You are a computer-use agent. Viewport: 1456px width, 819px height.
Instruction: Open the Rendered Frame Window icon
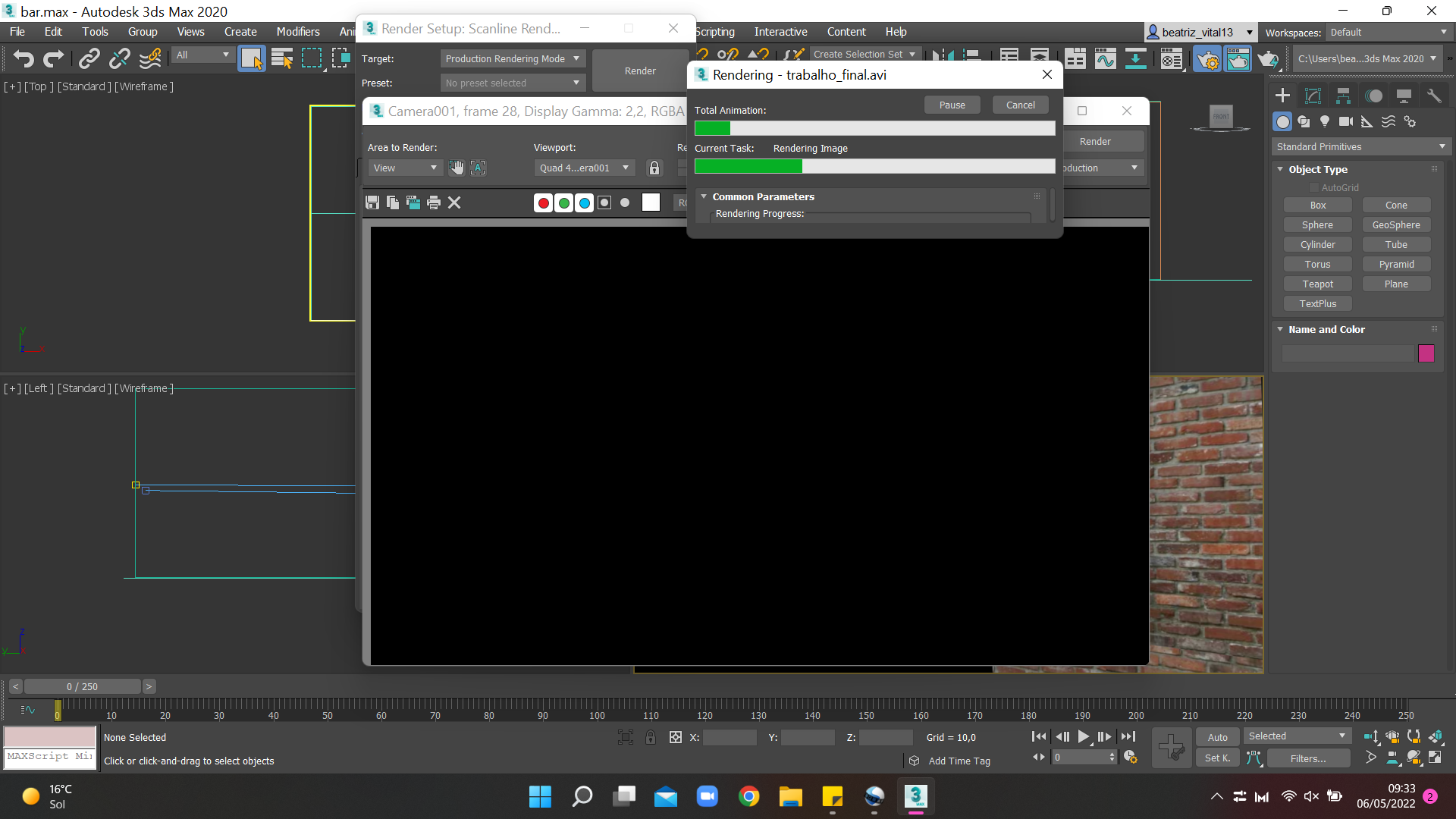tap(1238, 58)
